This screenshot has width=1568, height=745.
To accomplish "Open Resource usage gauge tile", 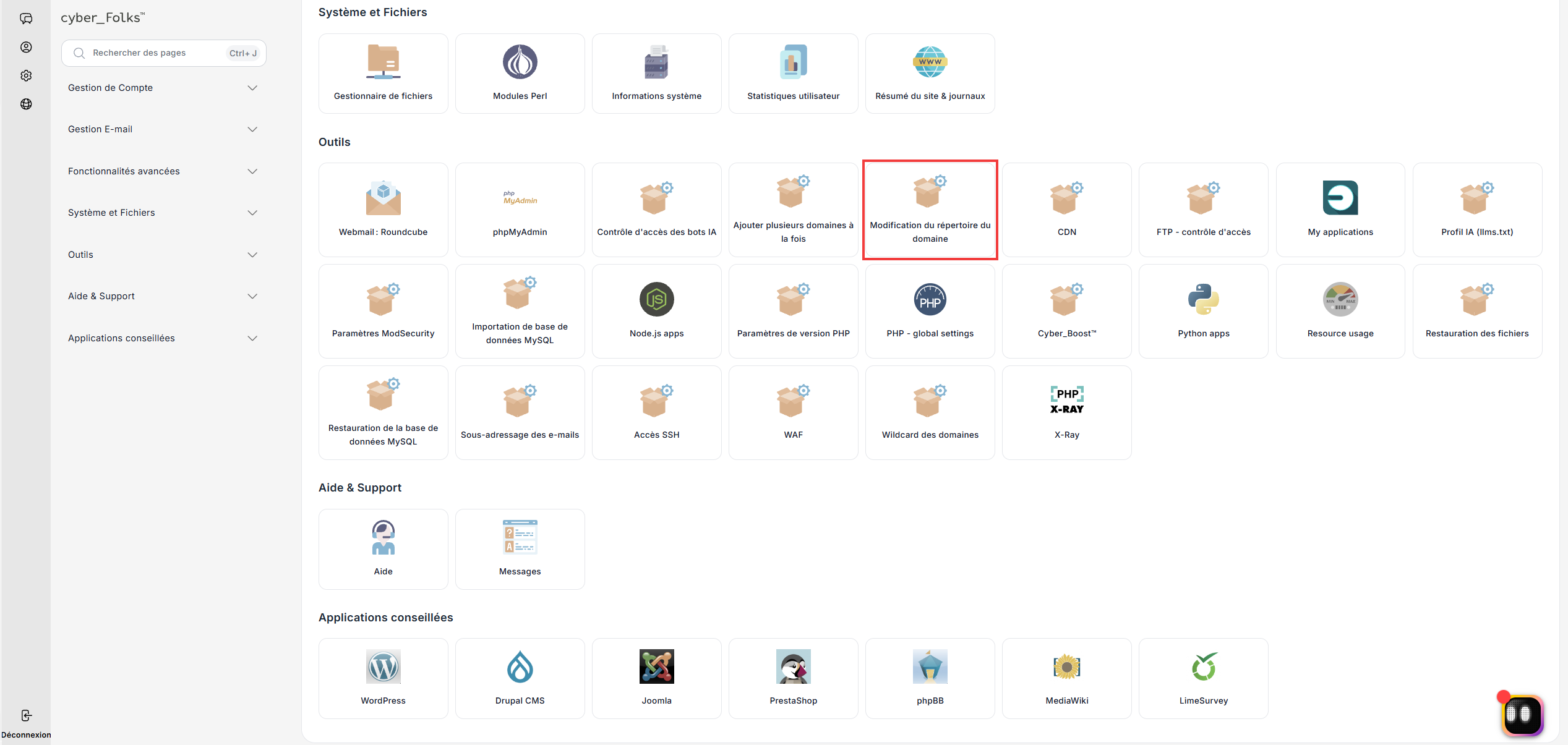I will pyautogui.click(x=1340, y=311).
